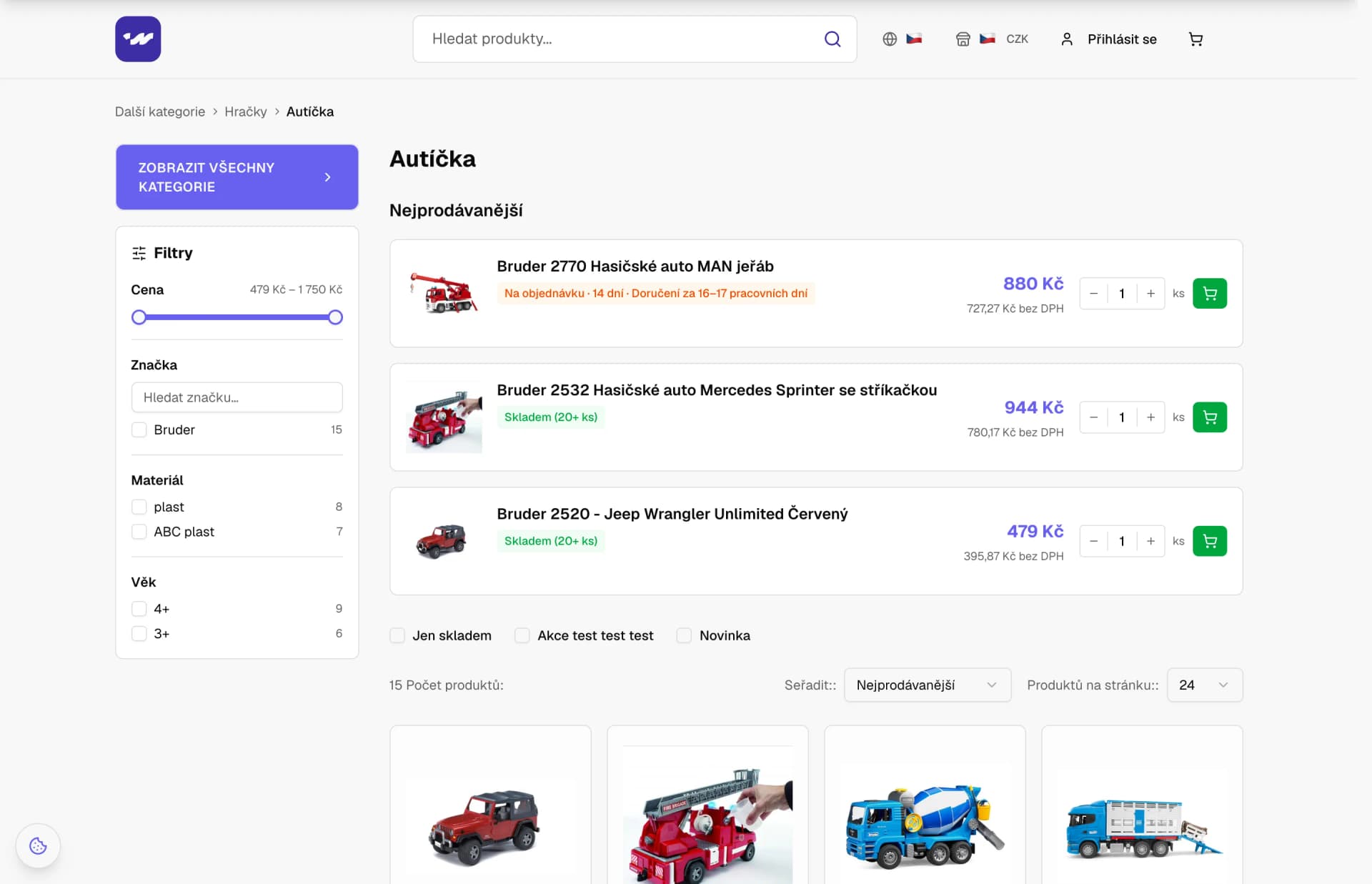This screenshot has width=1372, height=884.
Task: Open Bruder 2770 crane truck thumbnail
Action: pyautogui.click(x=444, y=294)
